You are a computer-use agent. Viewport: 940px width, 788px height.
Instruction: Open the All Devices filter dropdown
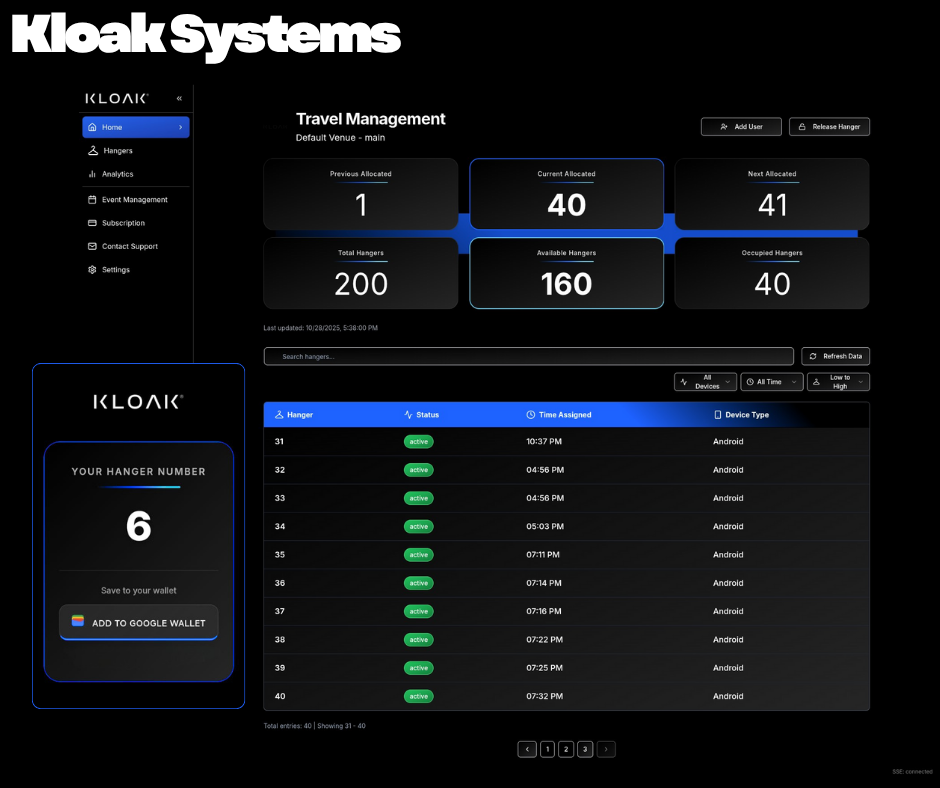705,381
